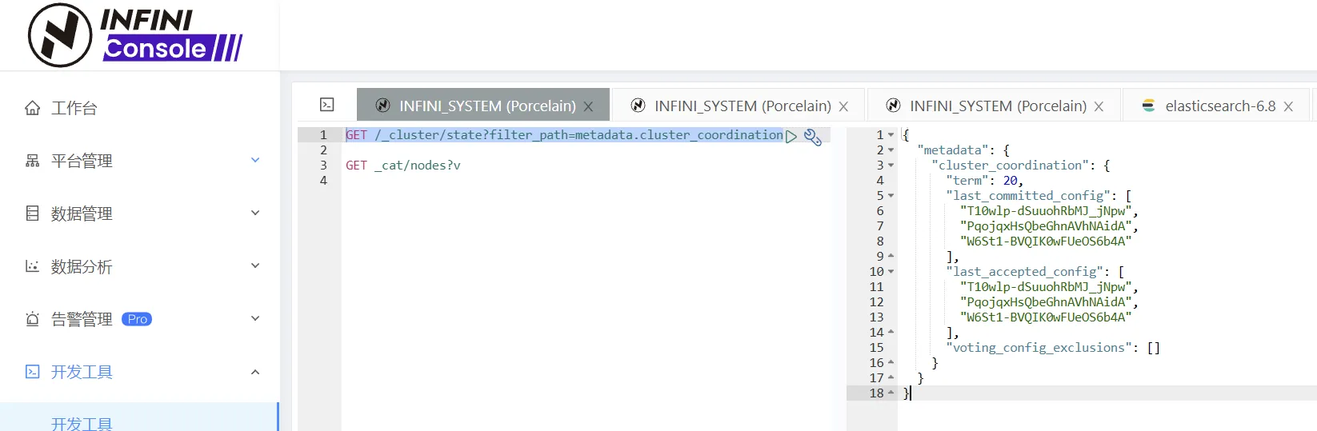The width and height of the screenshot is (1317, 431).
Task: Click the Pro badge beside 告警管理
Action: (x=137, y=319)
